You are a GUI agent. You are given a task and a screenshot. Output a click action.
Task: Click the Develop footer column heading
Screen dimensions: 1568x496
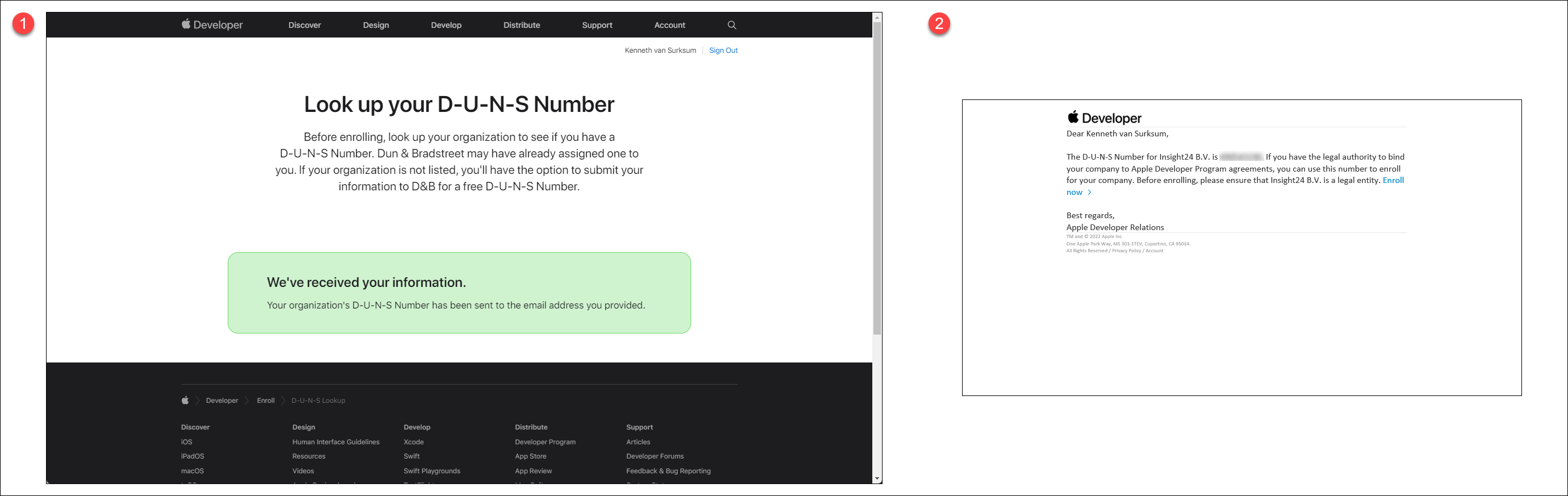coord(417,427)
